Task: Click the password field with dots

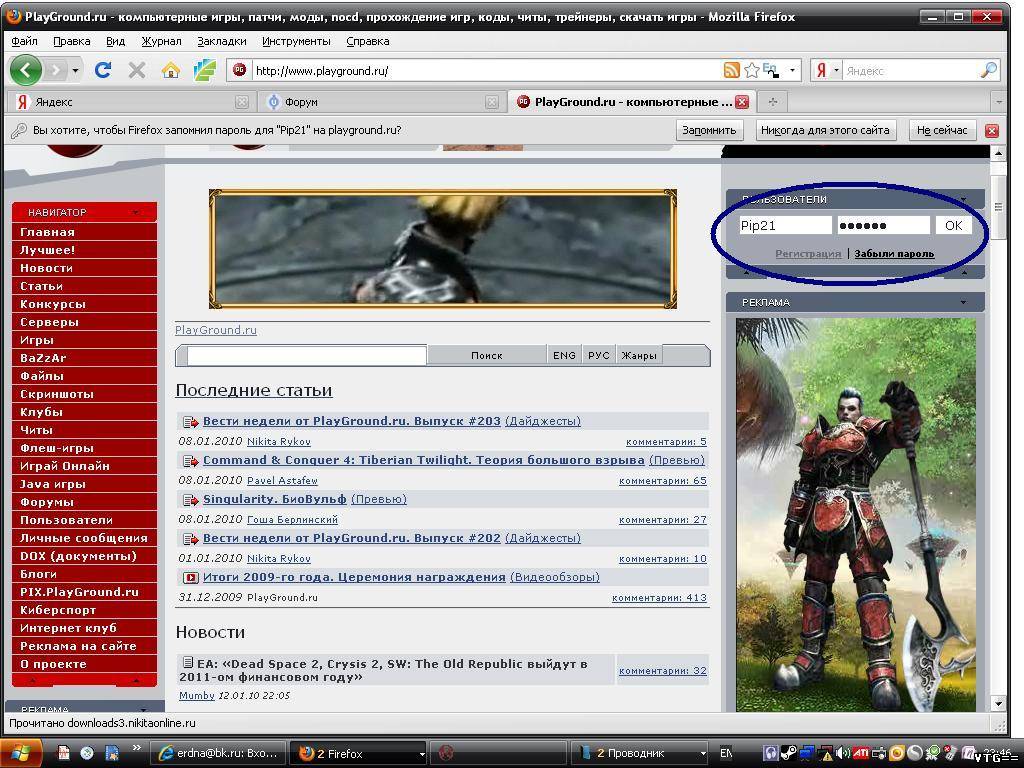Action: [883, 225]
